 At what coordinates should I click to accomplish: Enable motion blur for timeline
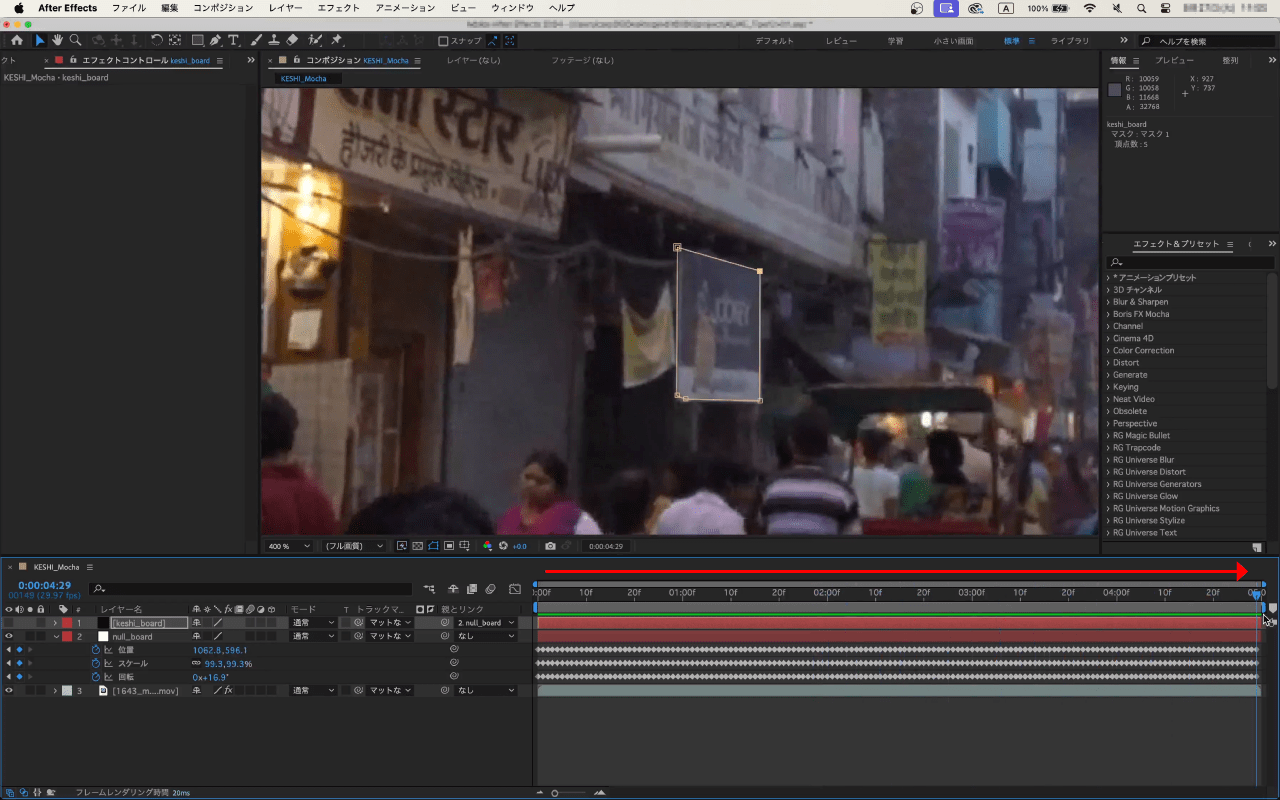(491, 589)
